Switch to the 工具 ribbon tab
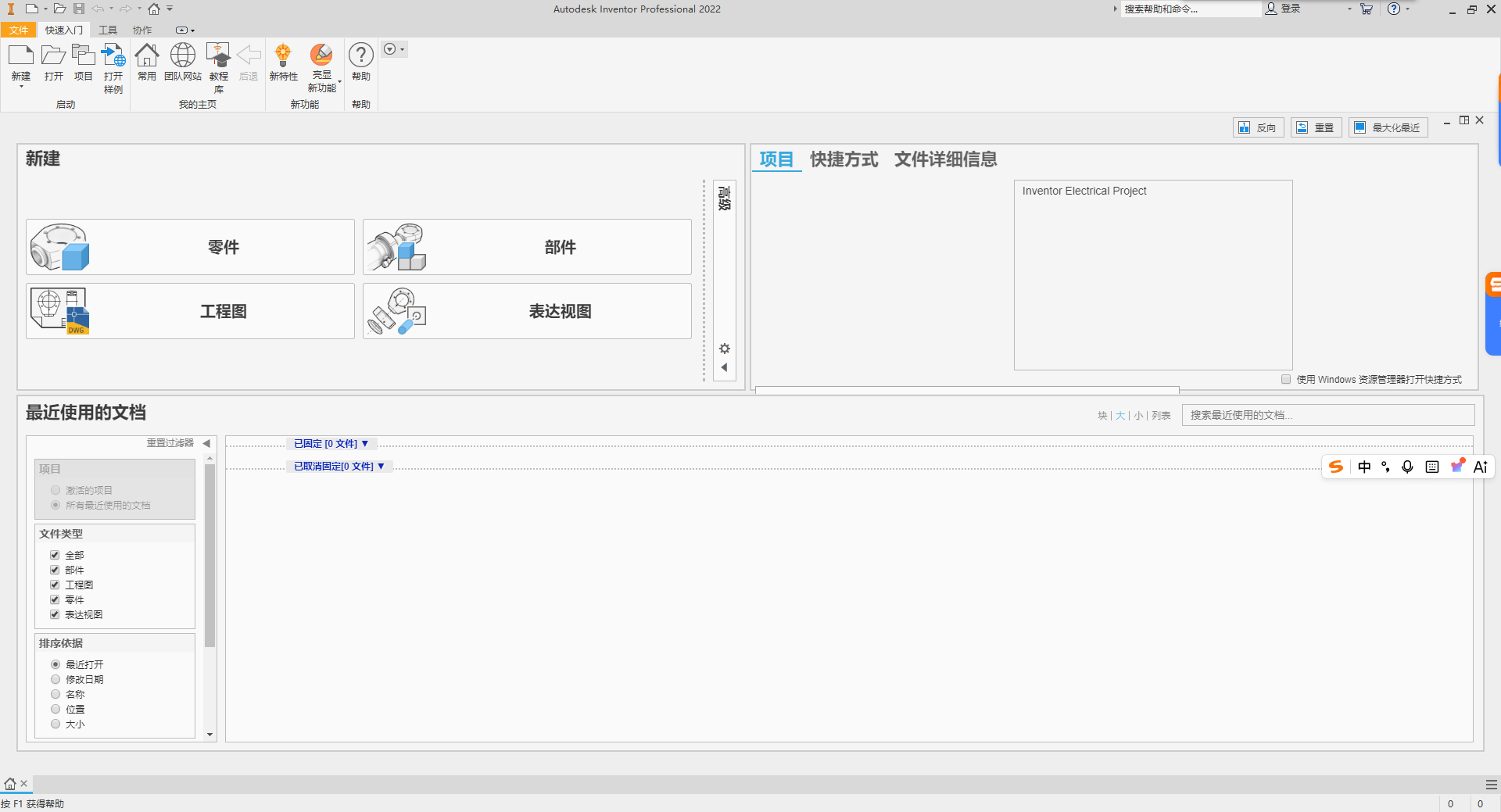The width and height of the screenshot is (1501, 812). pyautogui.click(x=107, y=30)
